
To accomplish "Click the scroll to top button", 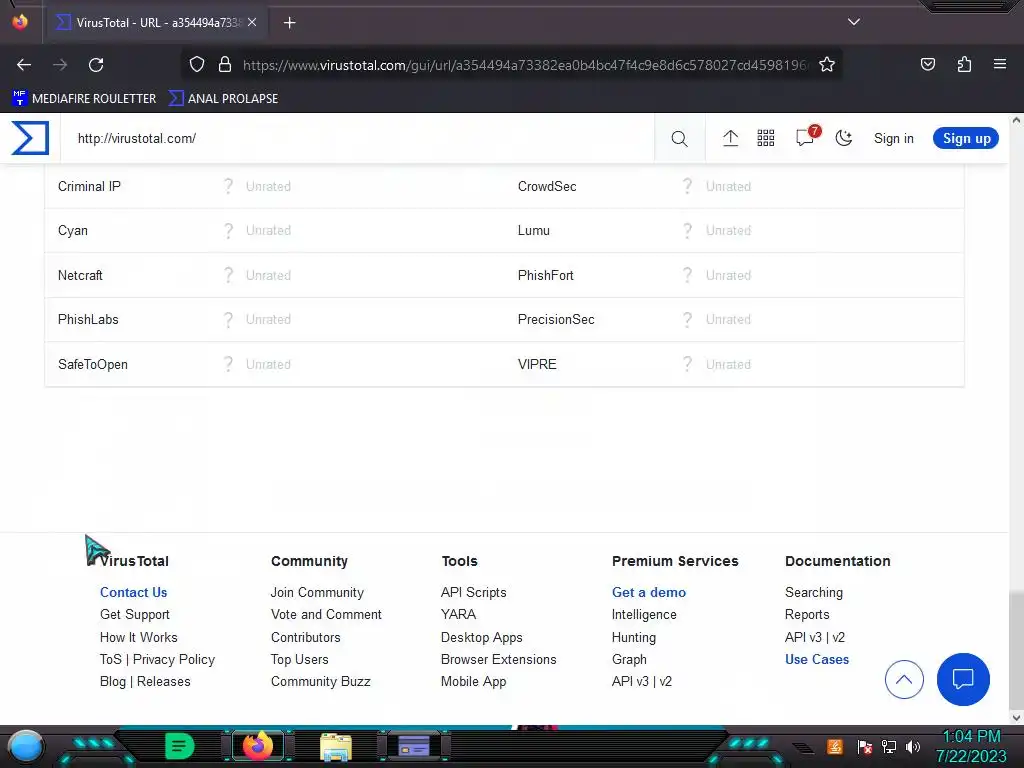I will pyautogui.click(x=904, y=680).
